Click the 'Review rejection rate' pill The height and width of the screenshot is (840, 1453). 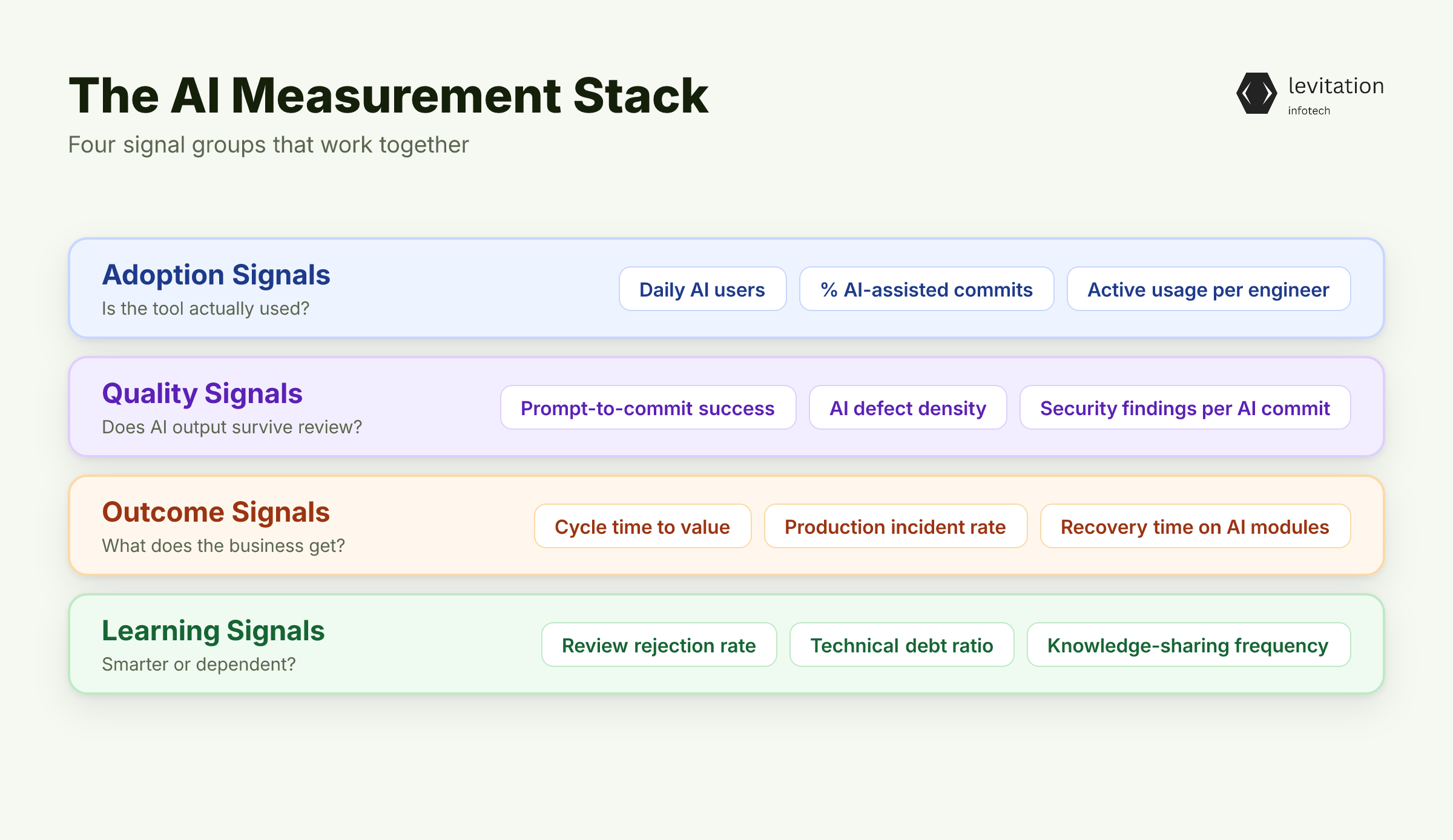659,645
